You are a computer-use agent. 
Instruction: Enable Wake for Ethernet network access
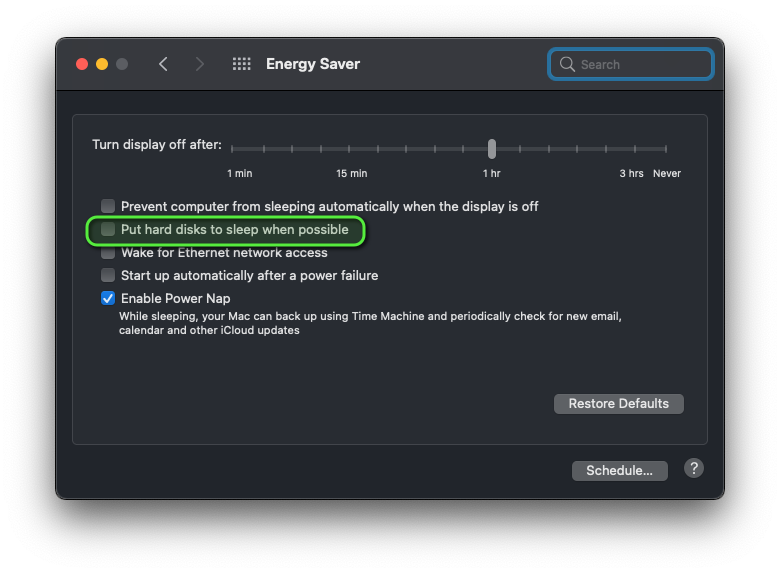pyautogui.click(x=108, y=253)
